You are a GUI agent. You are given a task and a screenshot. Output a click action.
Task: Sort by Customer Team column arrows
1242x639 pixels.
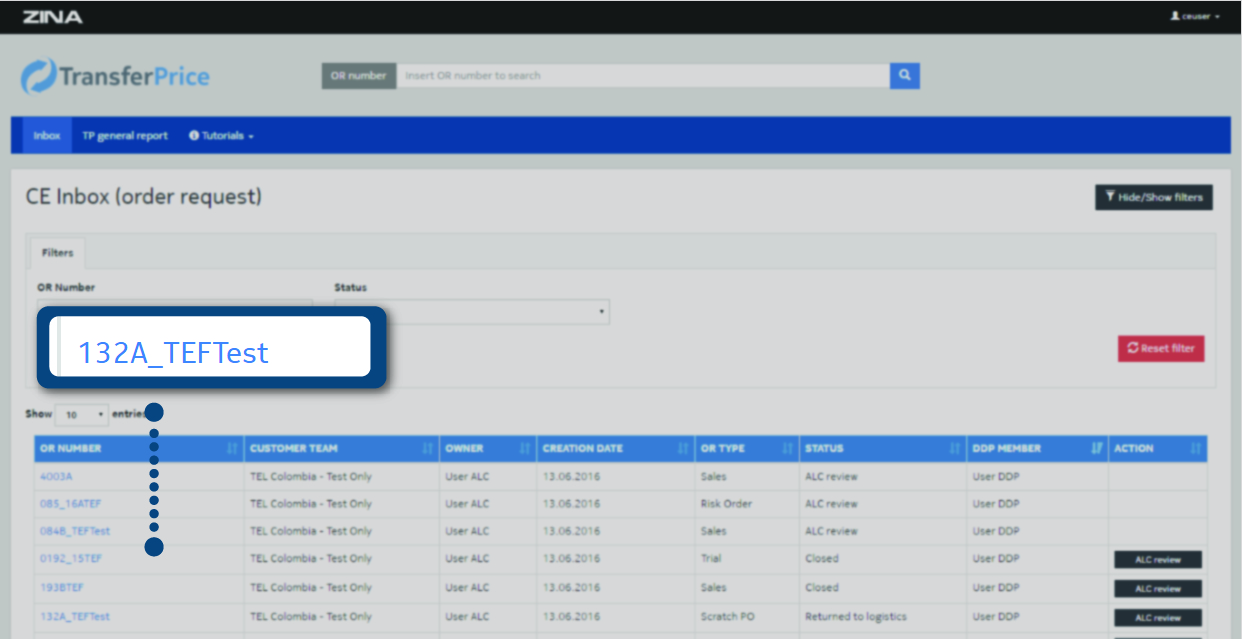(428, 449)
